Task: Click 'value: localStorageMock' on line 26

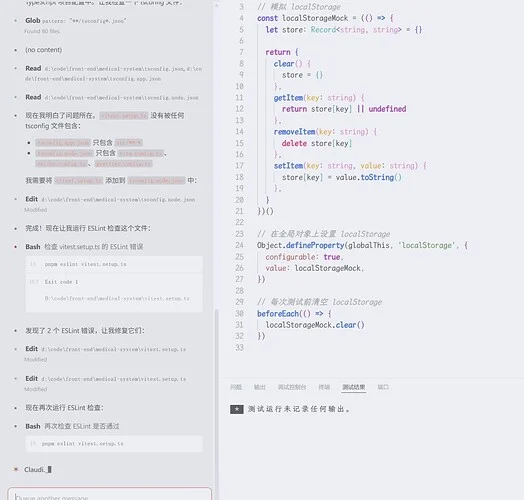Action: pos(313,268)
